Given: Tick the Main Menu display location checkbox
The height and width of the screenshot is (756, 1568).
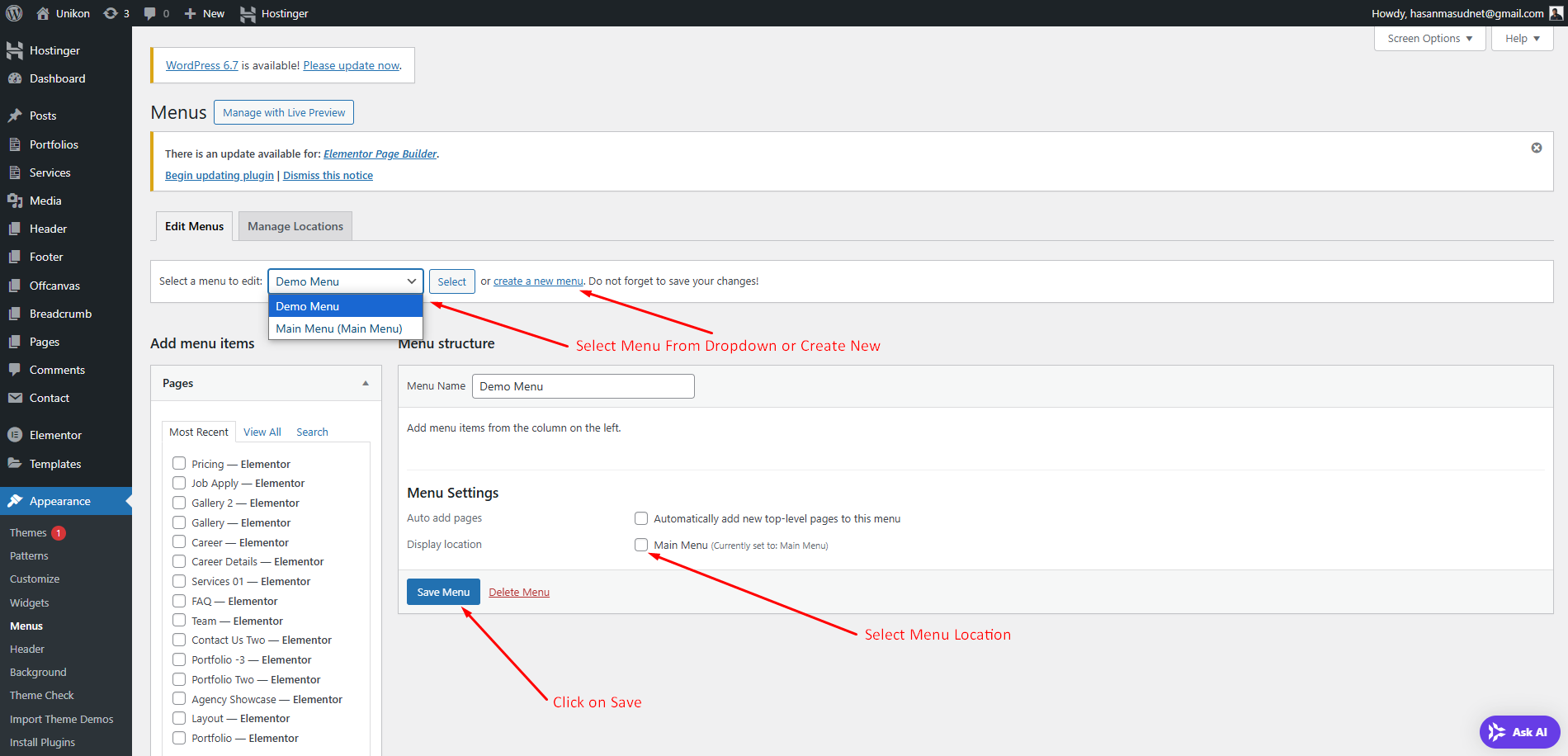Looking at the screenshot, I should coord(641,545).
